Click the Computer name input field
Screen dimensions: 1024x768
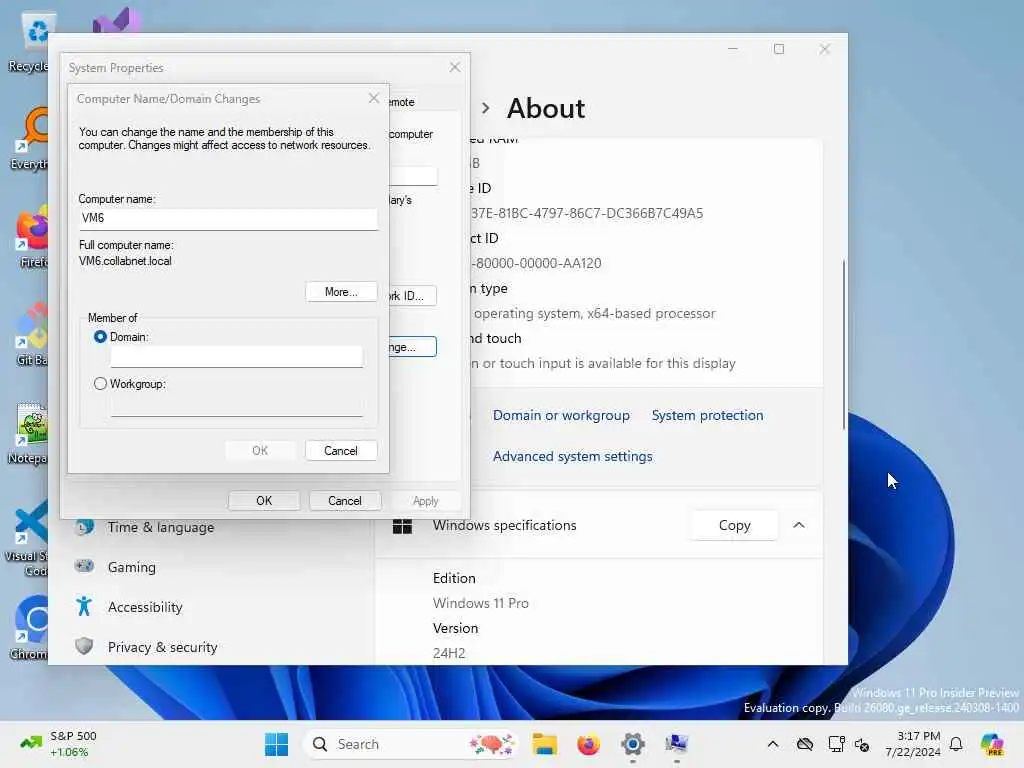(x=228, y=218)
